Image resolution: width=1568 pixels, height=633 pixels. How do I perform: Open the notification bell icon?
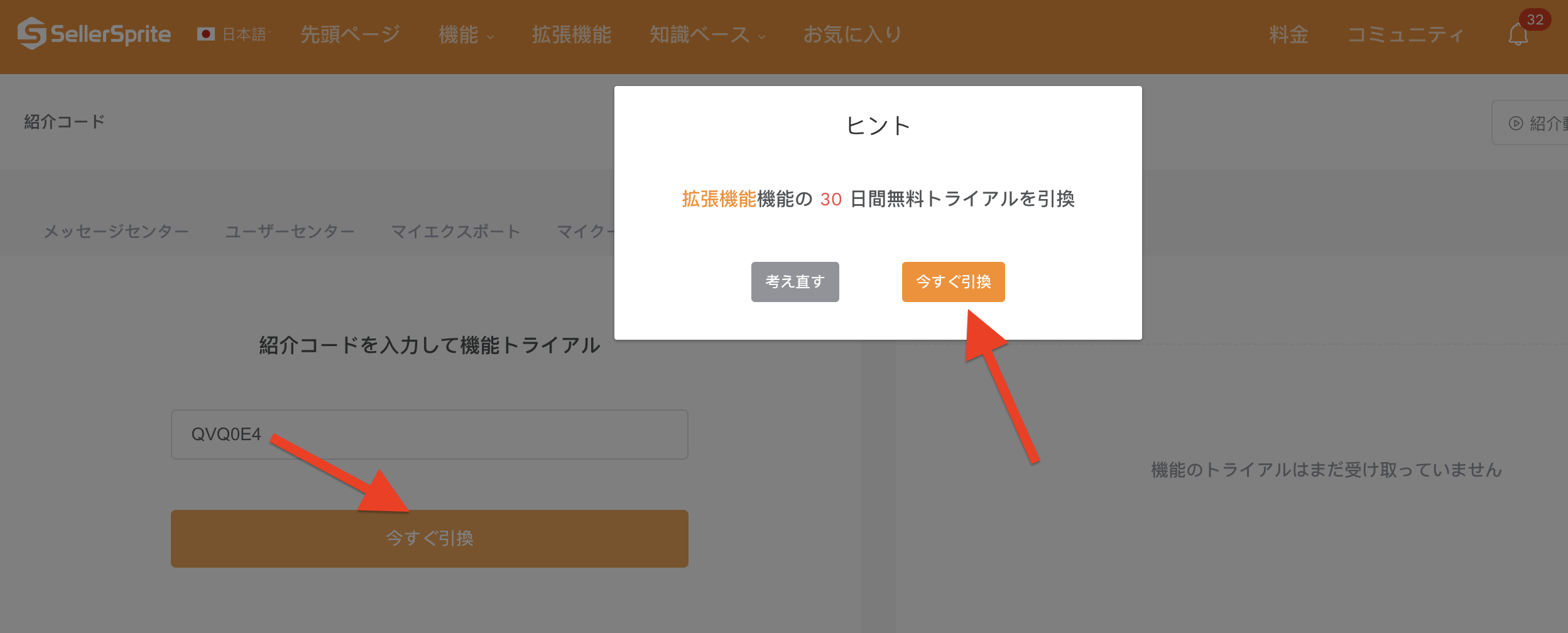pos(1518,35)
